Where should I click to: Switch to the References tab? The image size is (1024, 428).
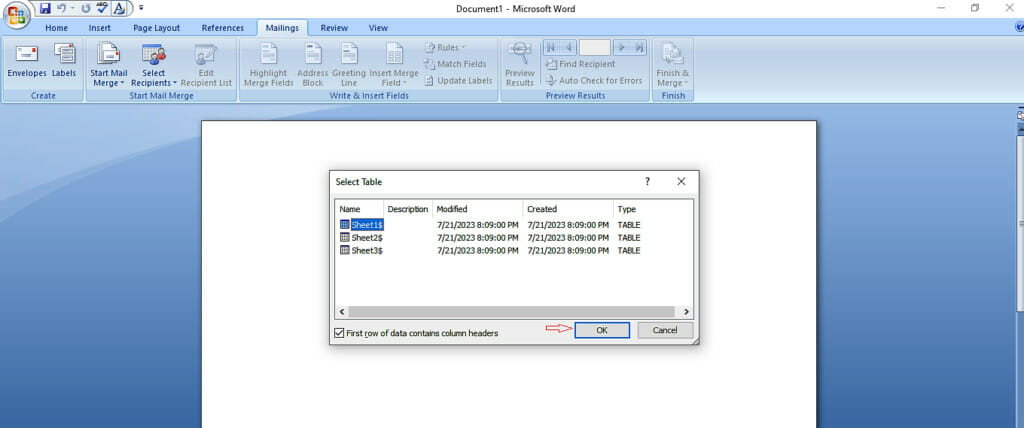(x=223, y=28)
